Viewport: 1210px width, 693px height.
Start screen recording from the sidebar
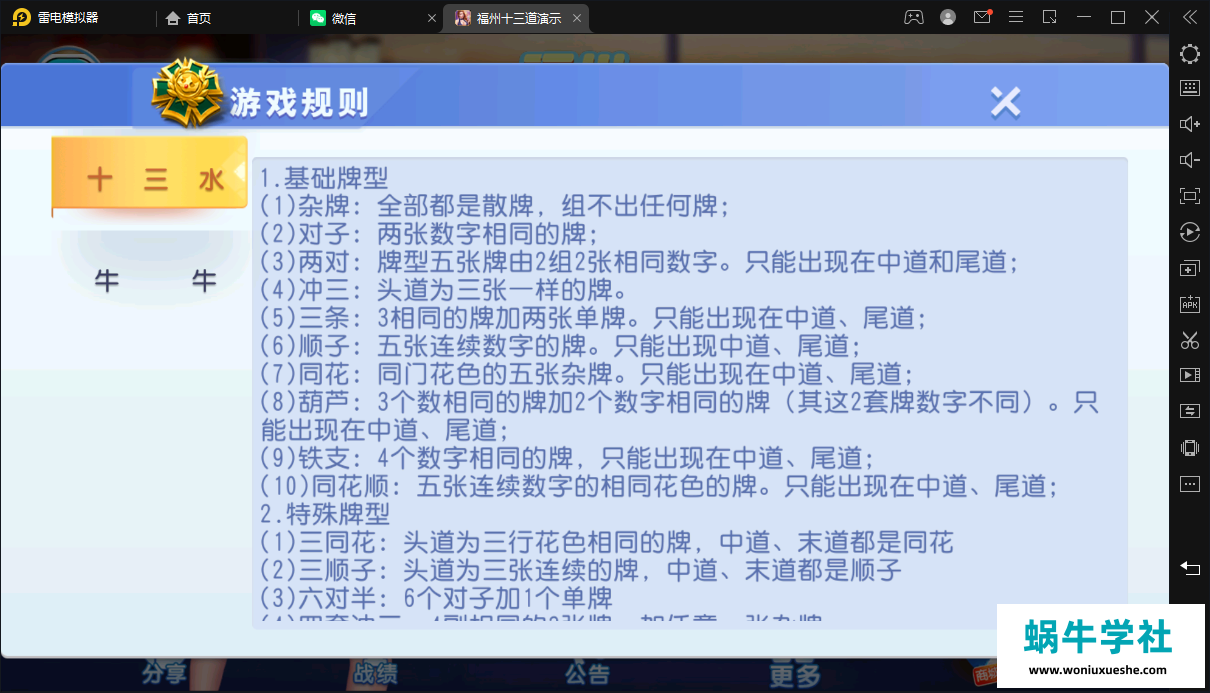[1189, 376]
